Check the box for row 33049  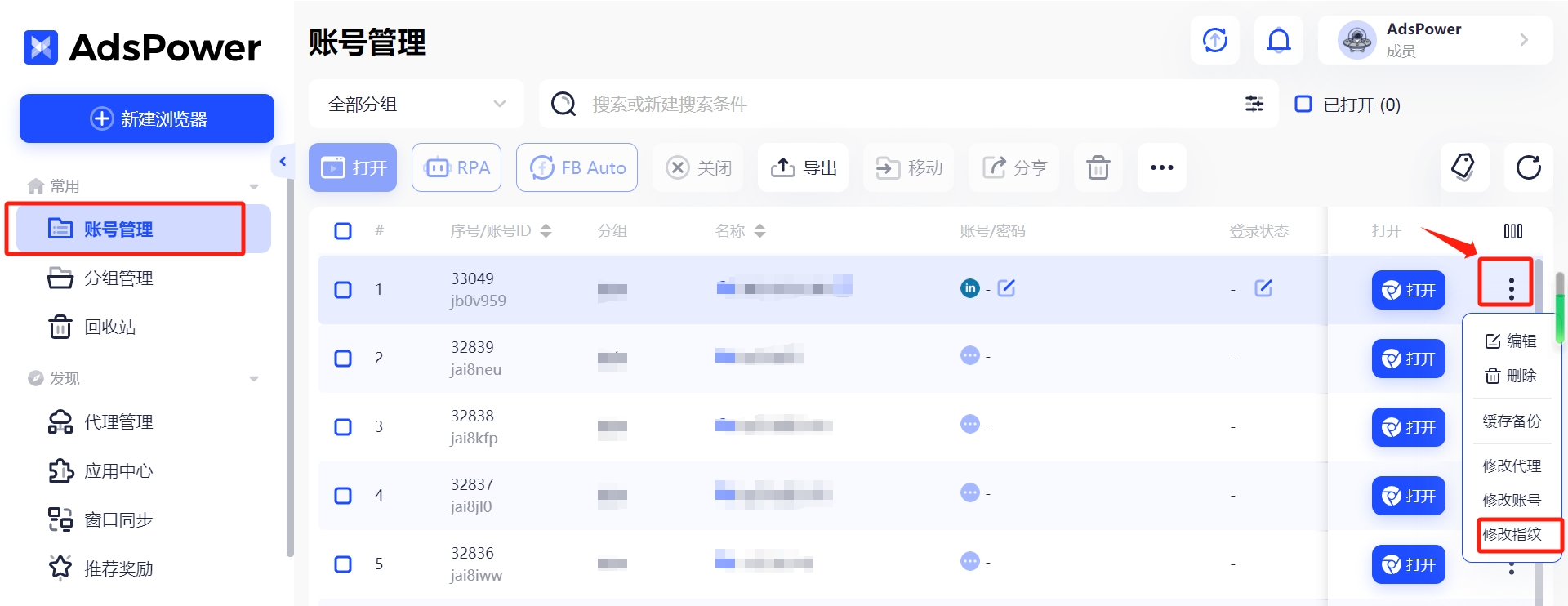tap(343, 290)
